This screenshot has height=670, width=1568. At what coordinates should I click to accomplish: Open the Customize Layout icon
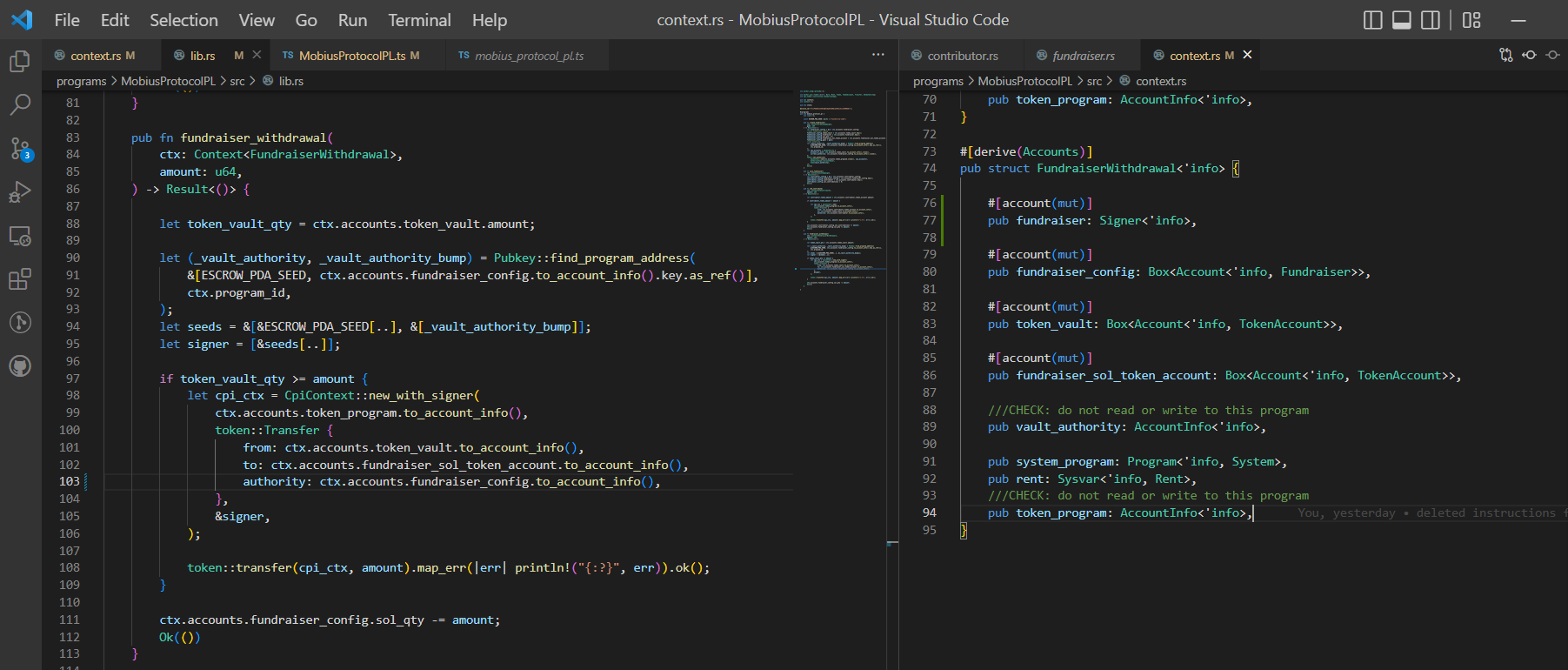[x=1471, y=20]
